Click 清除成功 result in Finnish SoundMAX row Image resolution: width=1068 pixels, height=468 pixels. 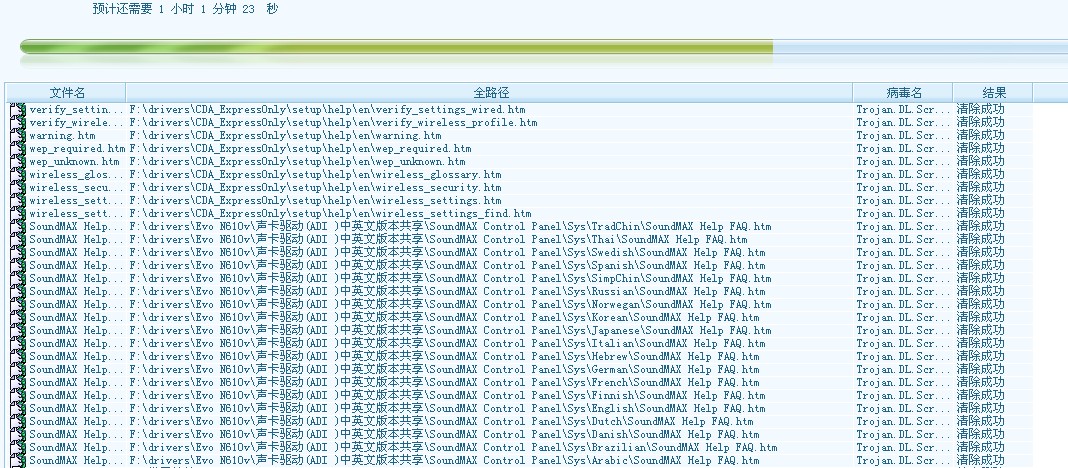click(980, 395)
